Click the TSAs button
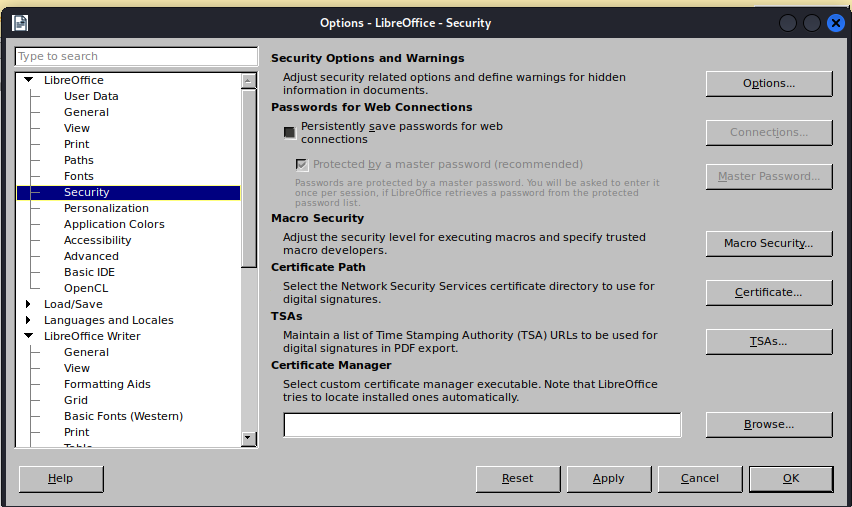Screen dimensions: 852x507 pyautogui.click(x=768, y=341)
